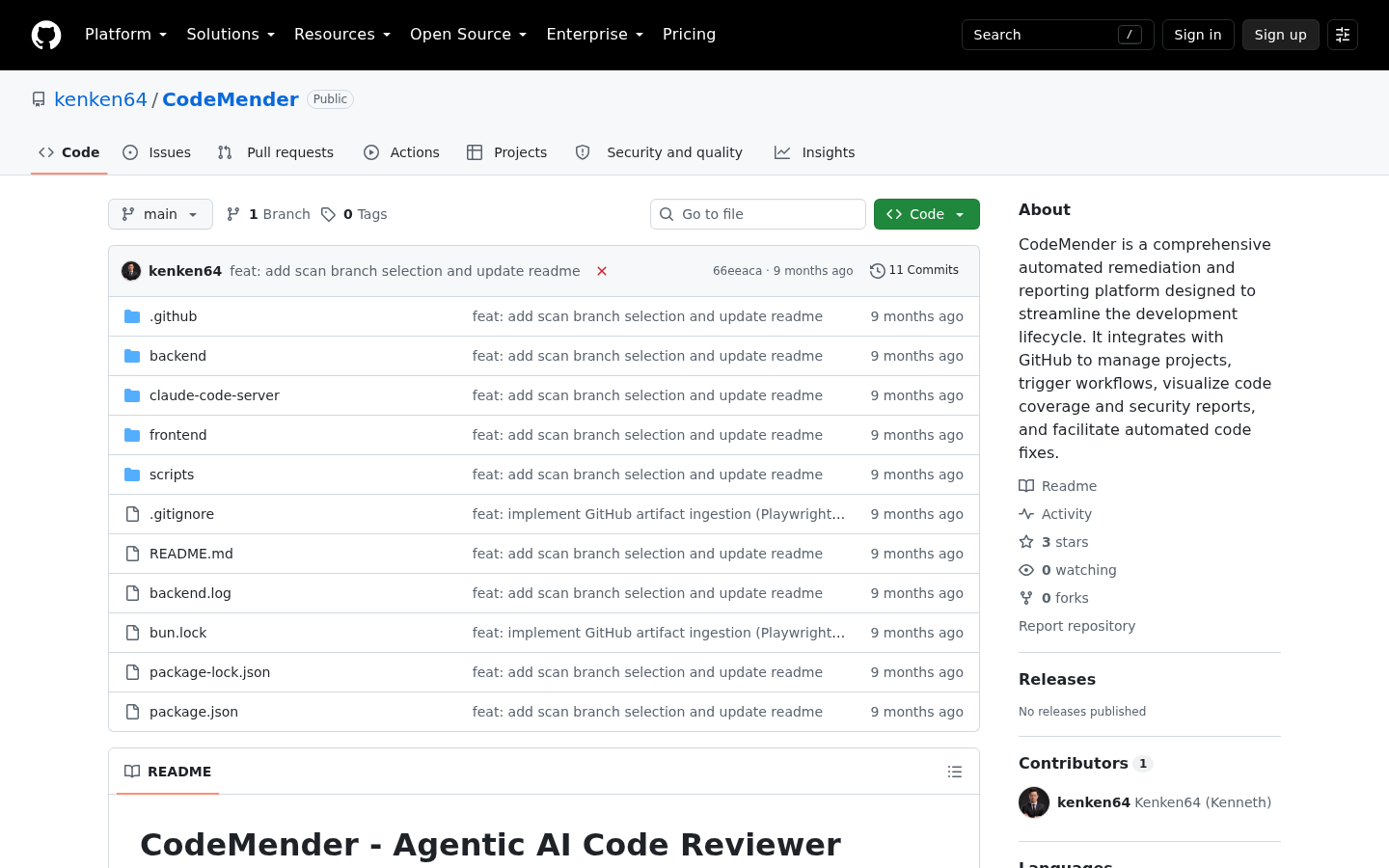Expand the Open Source menu

469,35
